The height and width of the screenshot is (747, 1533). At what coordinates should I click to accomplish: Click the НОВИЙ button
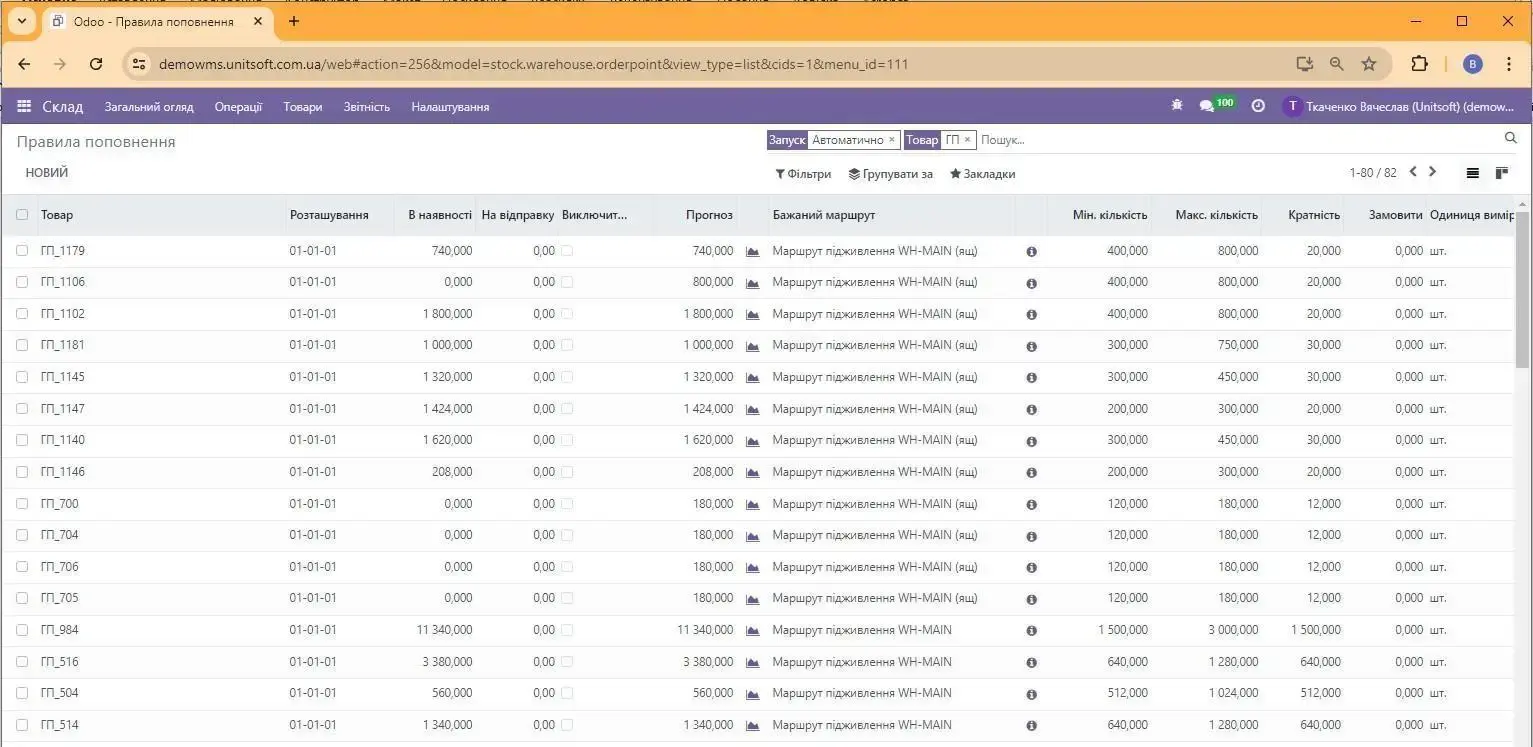tap(48, 171)
